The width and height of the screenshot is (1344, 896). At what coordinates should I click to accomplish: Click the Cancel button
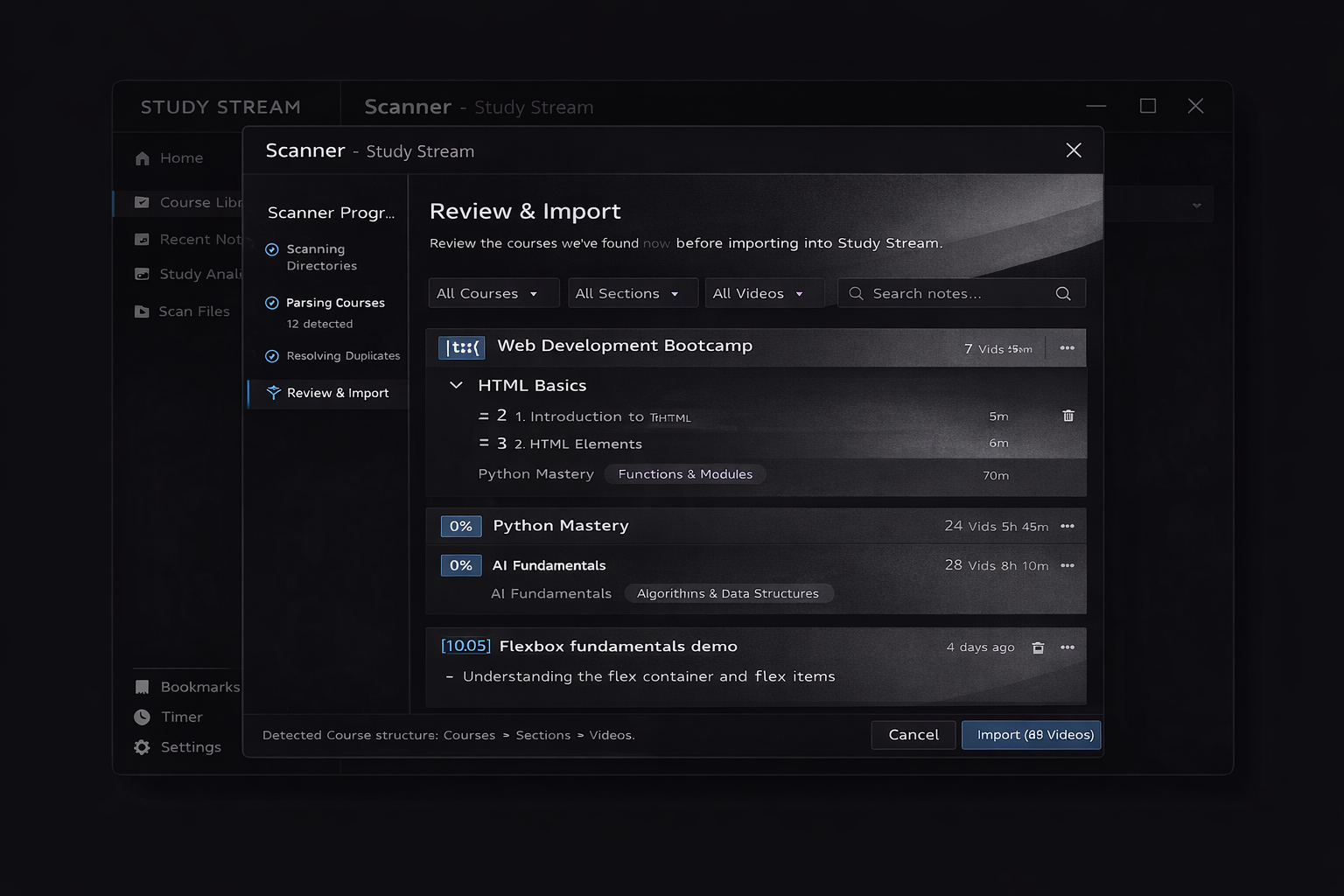913,735
